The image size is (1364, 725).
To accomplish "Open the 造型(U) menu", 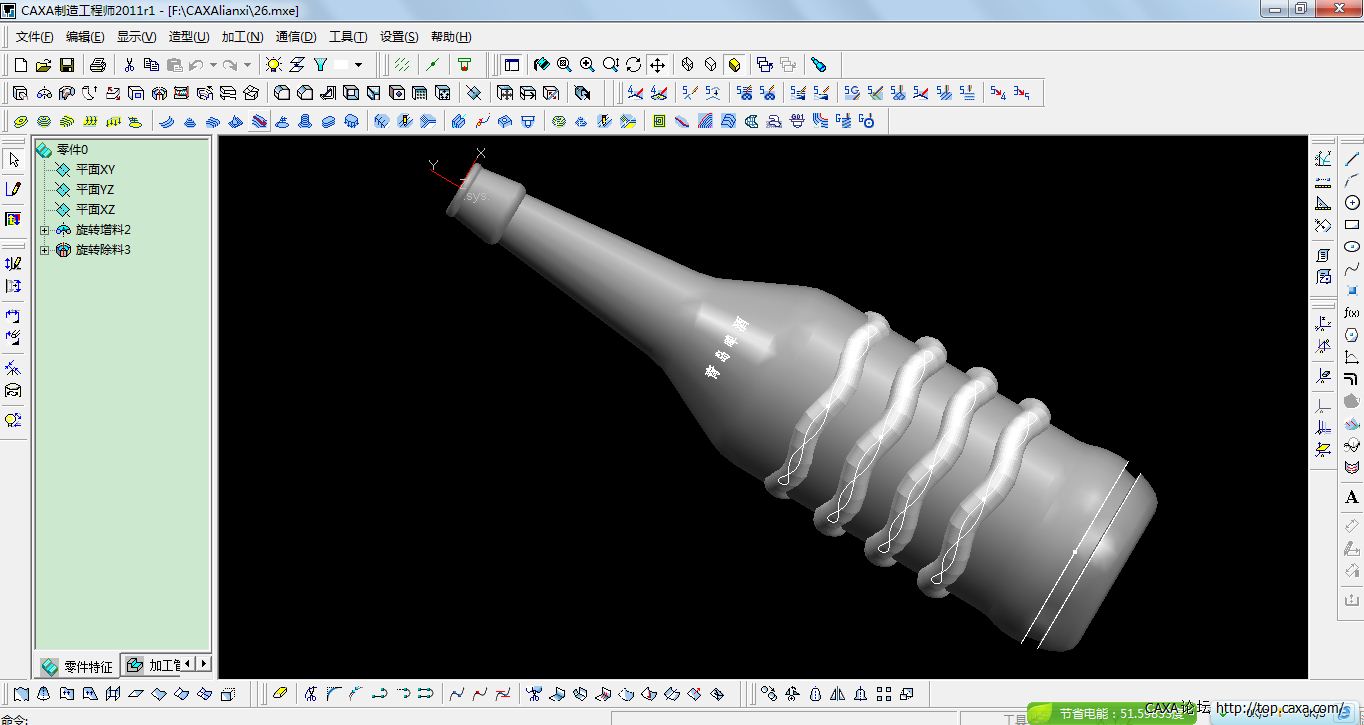I will 188,37.
